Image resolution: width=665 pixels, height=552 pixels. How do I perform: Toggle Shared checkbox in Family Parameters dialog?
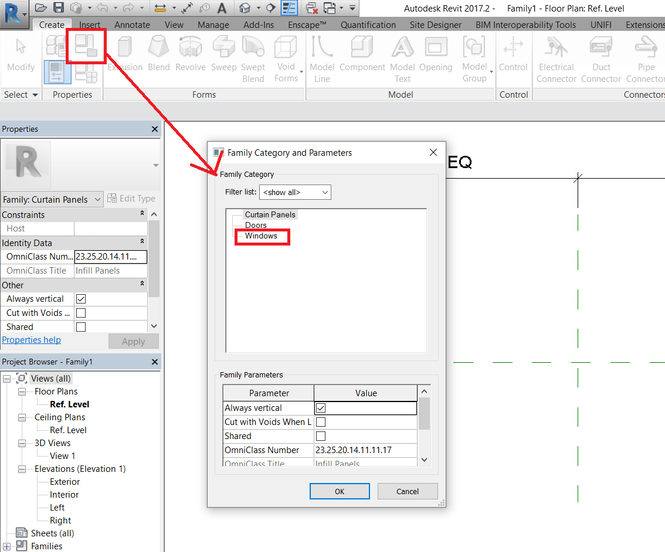[321, 436]
